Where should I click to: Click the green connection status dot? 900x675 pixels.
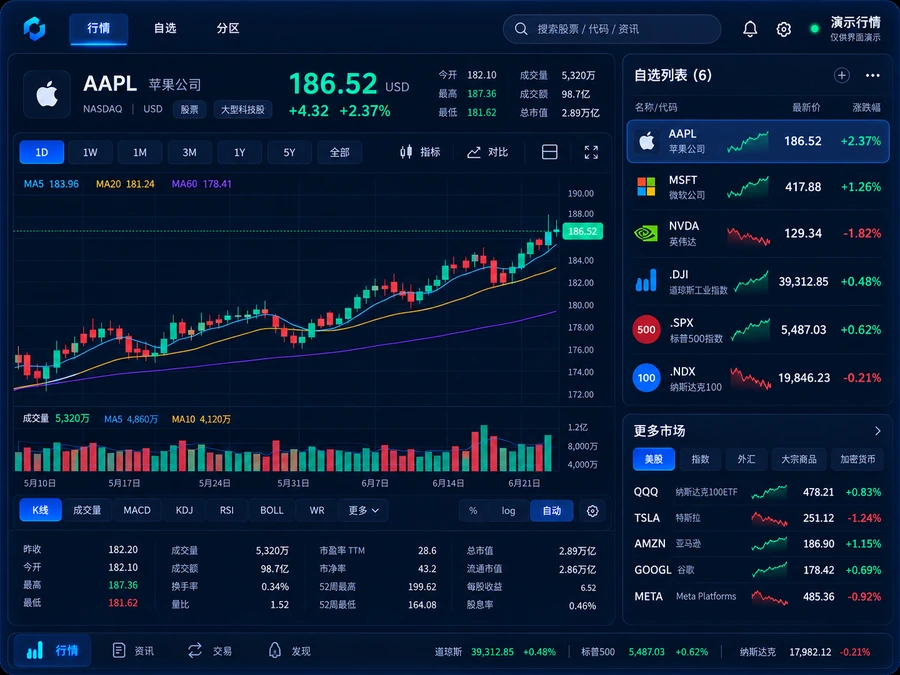[814, 29]
